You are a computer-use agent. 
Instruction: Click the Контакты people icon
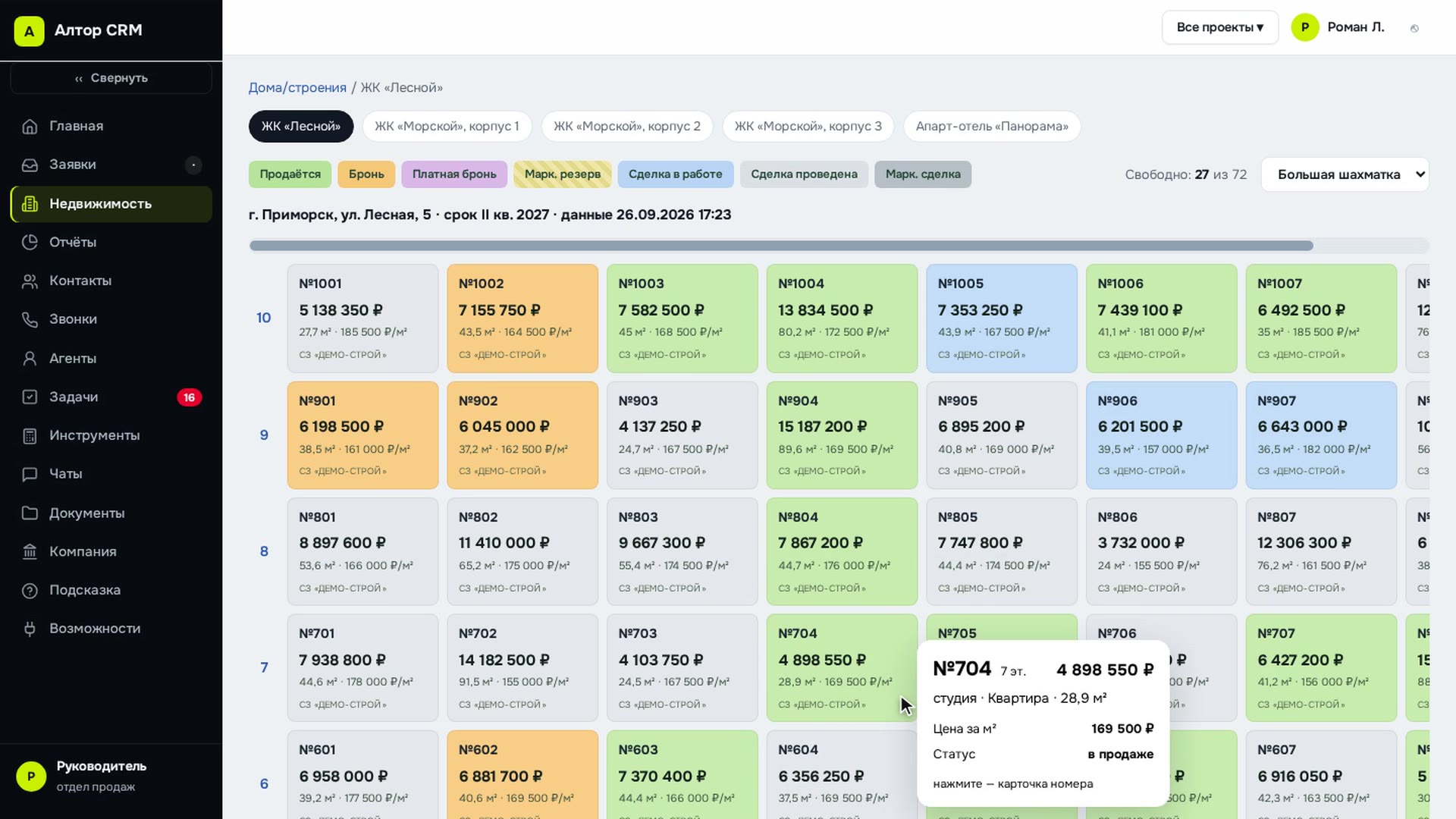click(30, 281)
